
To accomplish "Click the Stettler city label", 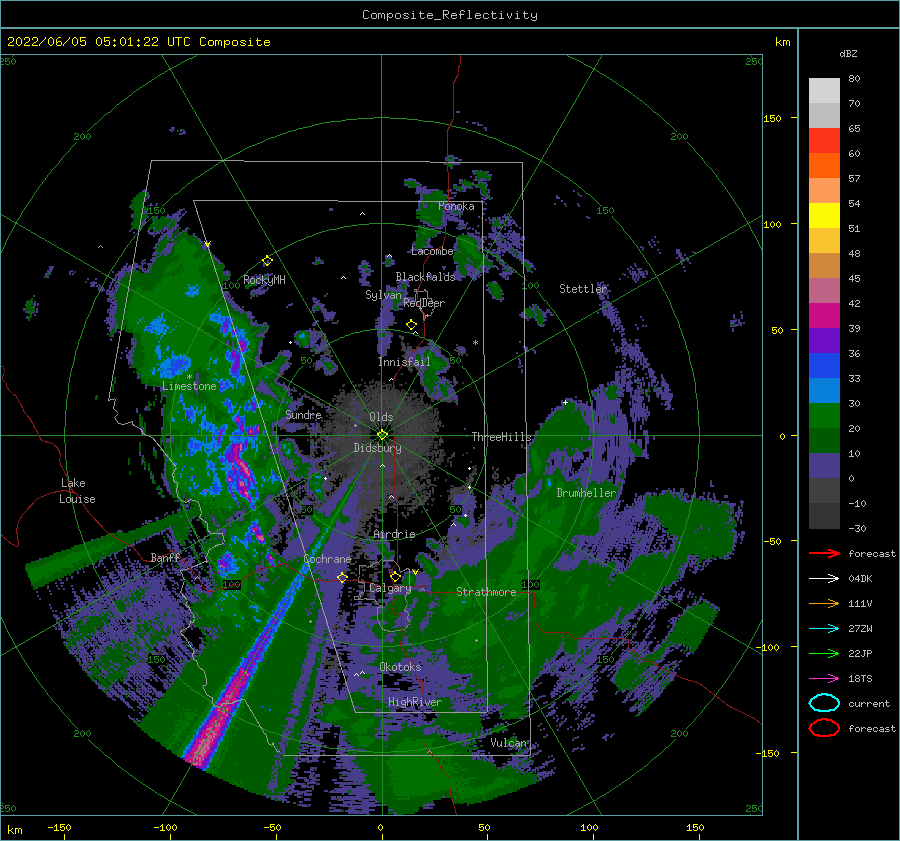I will coord(583,289).
